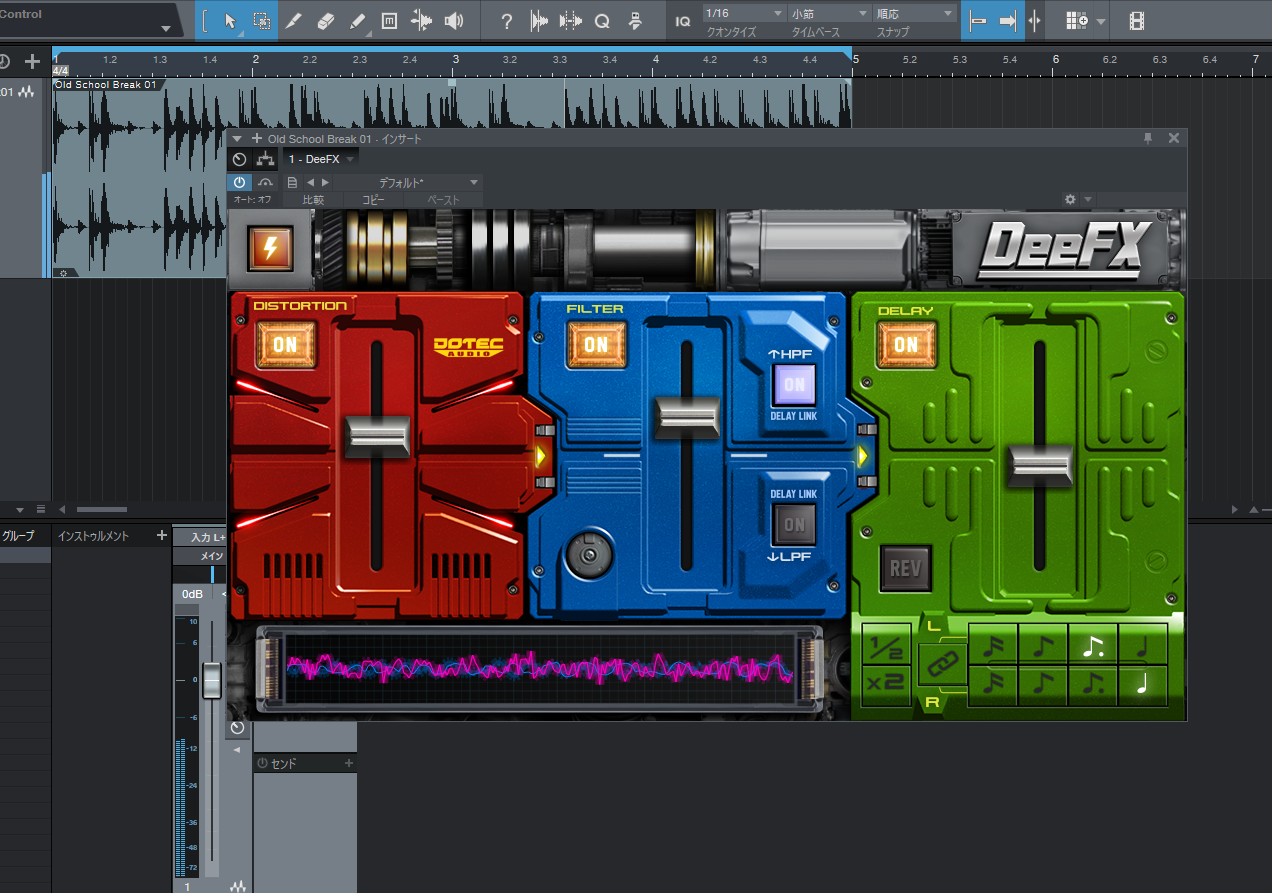Select the Eraser tool
Viewport: 1272px width, 893px height.
click(325, 20)
